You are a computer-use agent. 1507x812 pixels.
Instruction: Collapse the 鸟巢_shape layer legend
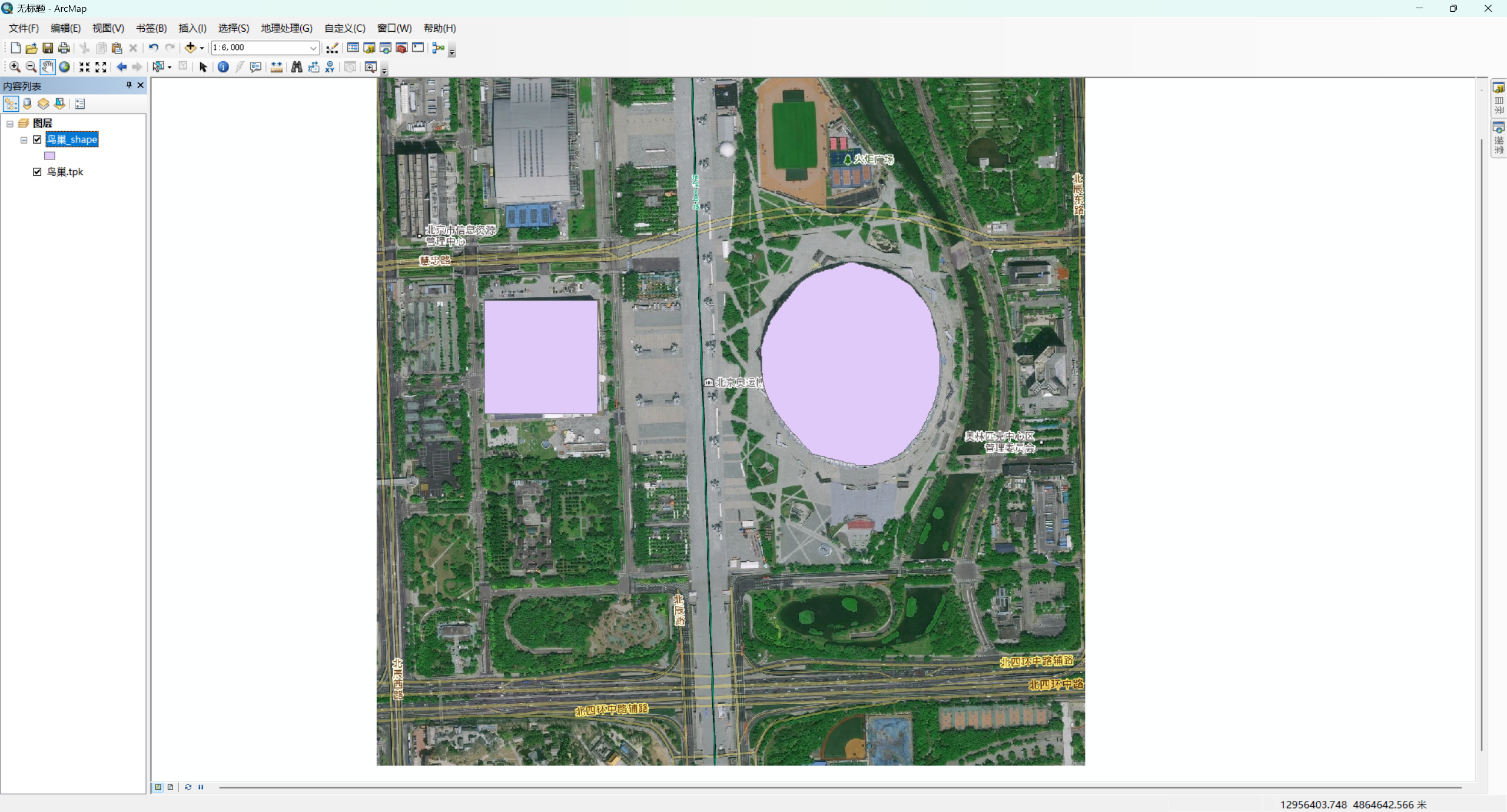coord(24,140)
